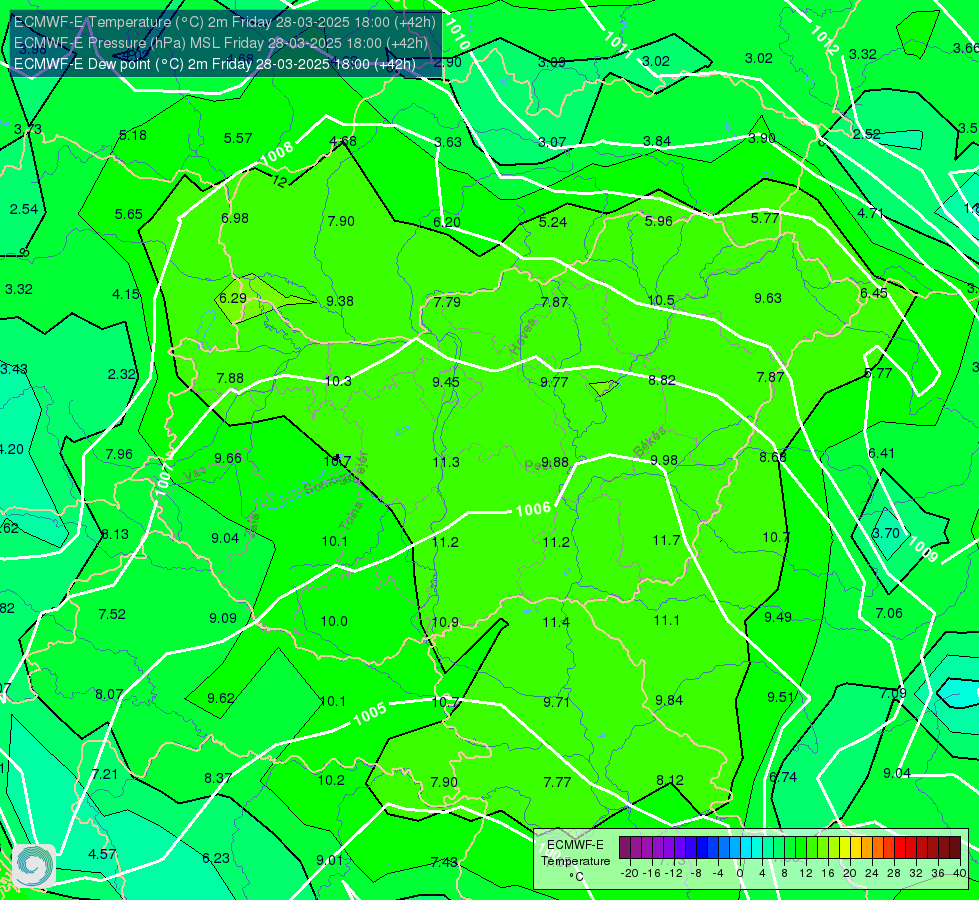Click the 9.77 temperature value

(x=554, y=382)
